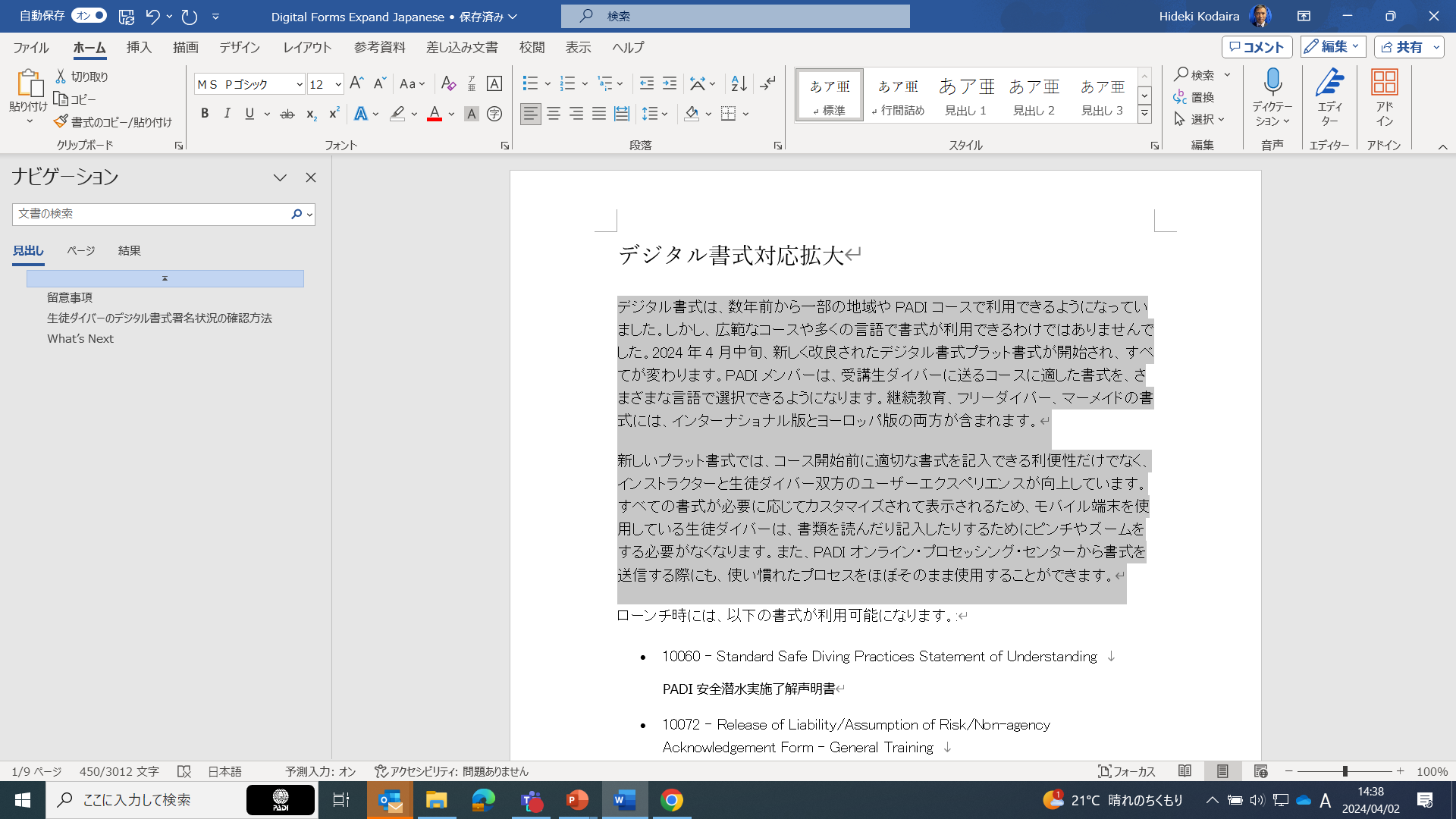Apply strikethrough formatting icon

coord(287,114)
